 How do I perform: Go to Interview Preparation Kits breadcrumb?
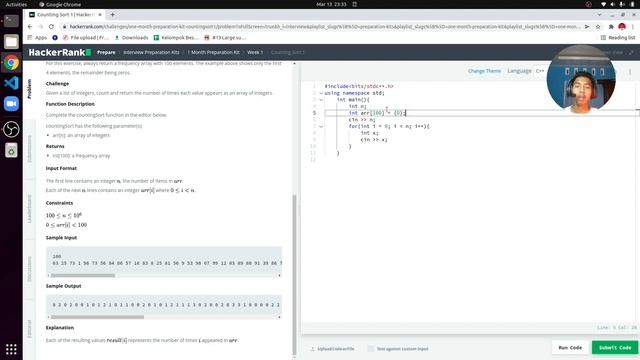[151, 52]
